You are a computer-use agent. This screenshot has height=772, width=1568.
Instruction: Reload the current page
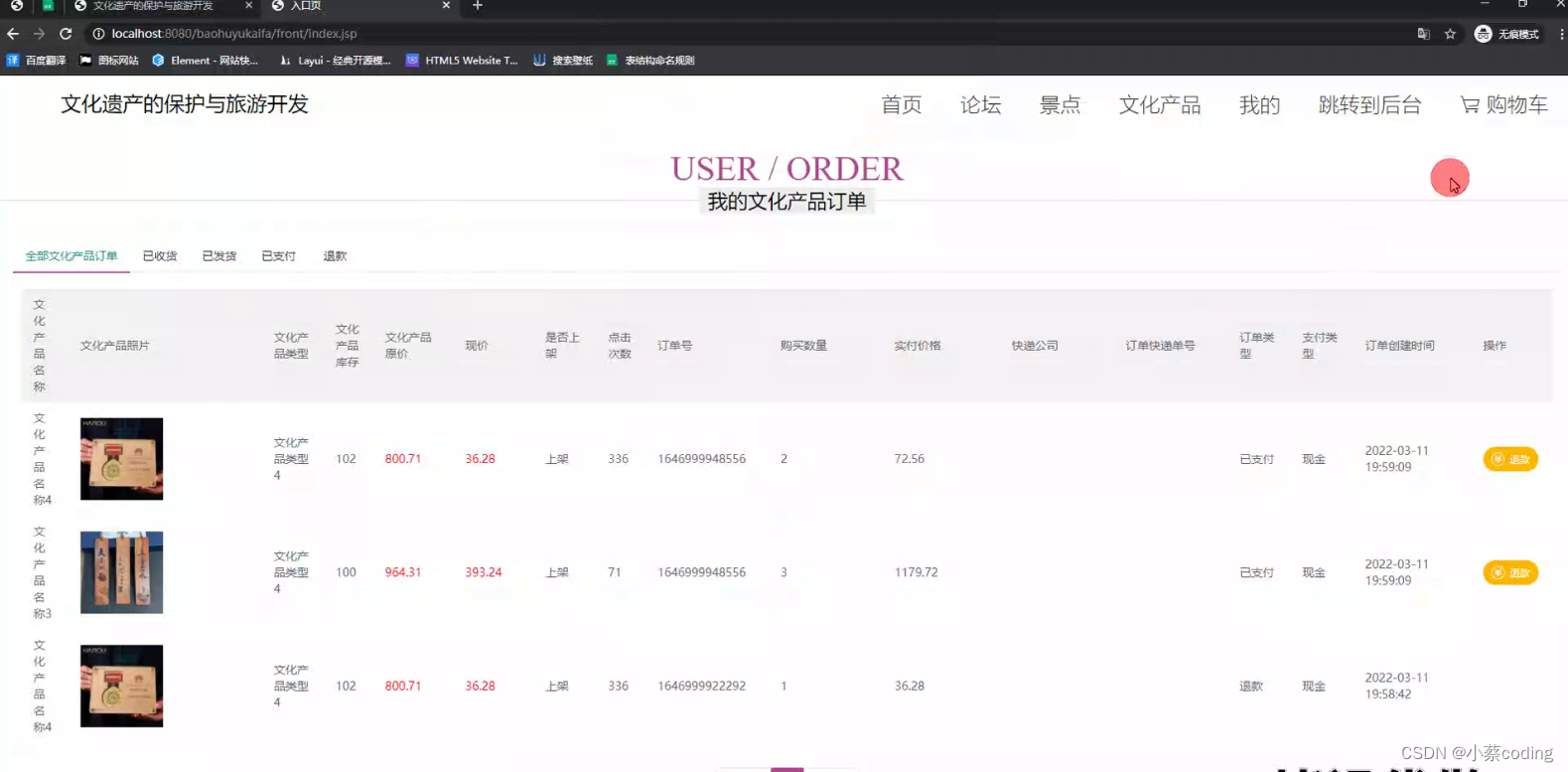pyautogui.click(x=66, y=34)
